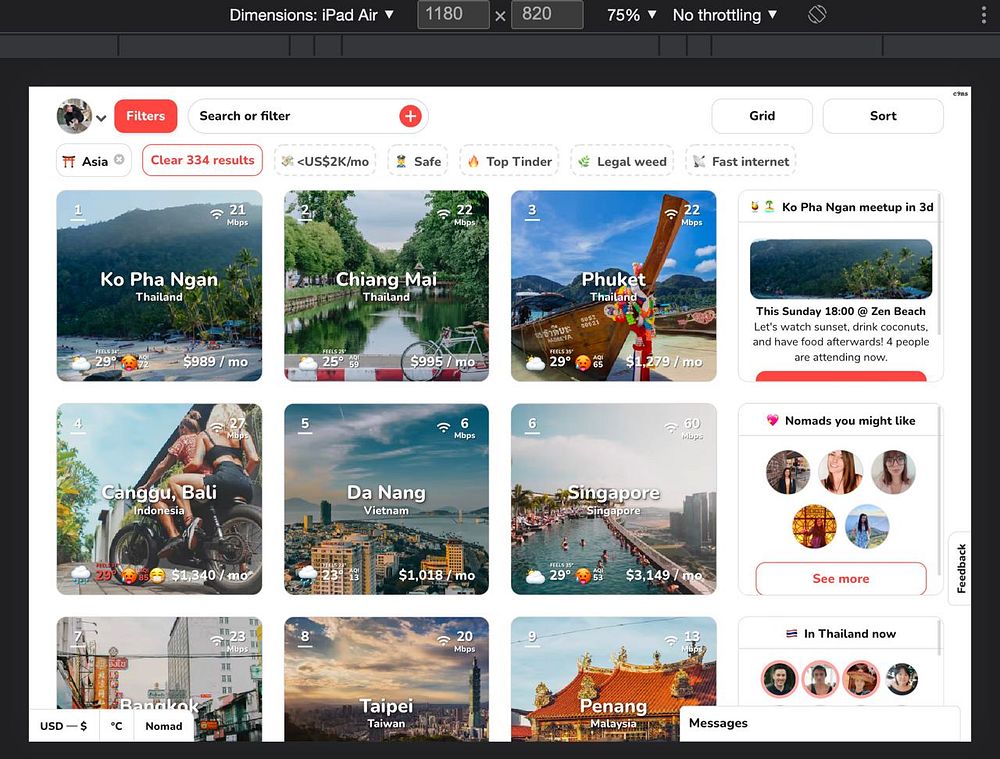
Task: Click the $989 / mo price text
Action: 216,362
